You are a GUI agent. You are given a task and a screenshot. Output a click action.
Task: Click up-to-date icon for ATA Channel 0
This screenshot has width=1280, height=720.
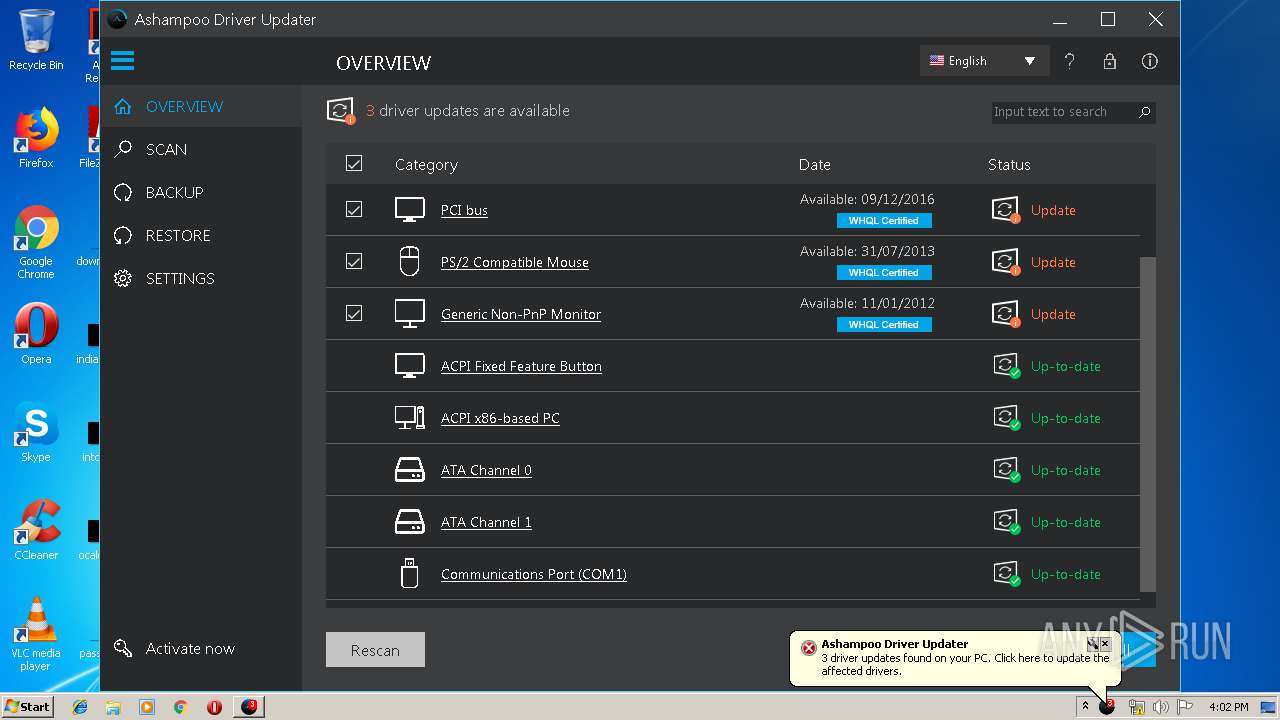pos(1006,470)
